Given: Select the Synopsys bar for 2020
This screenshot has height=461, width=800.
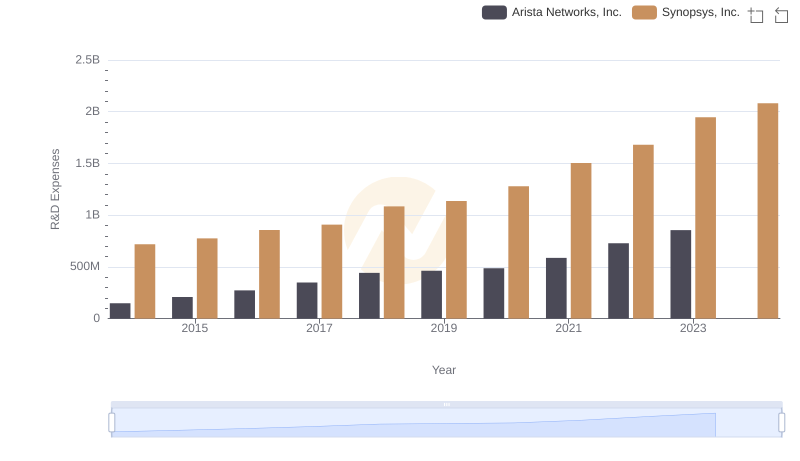Looking at the screenshot, I should click(x=518, y=252).
